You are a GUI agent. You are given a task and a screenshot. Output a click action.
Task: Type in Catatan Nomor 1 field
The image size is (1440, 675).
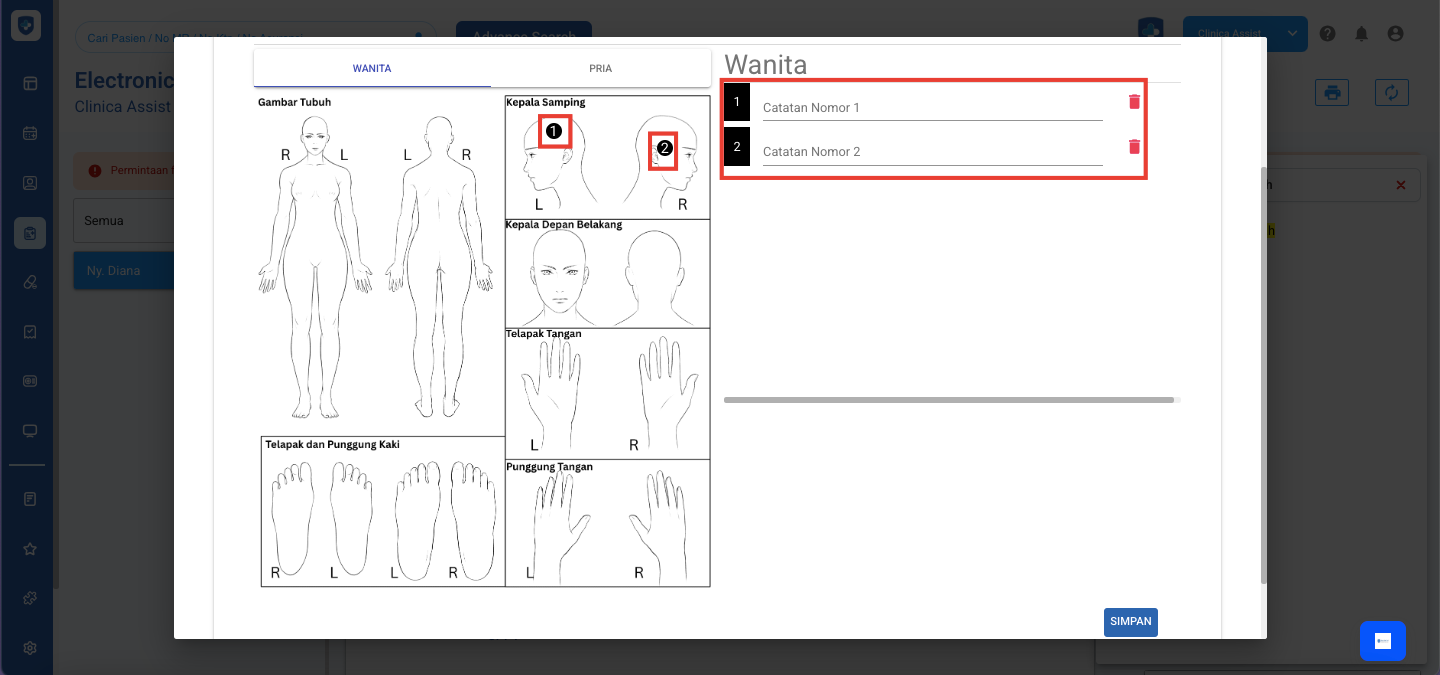pos(932,108)
